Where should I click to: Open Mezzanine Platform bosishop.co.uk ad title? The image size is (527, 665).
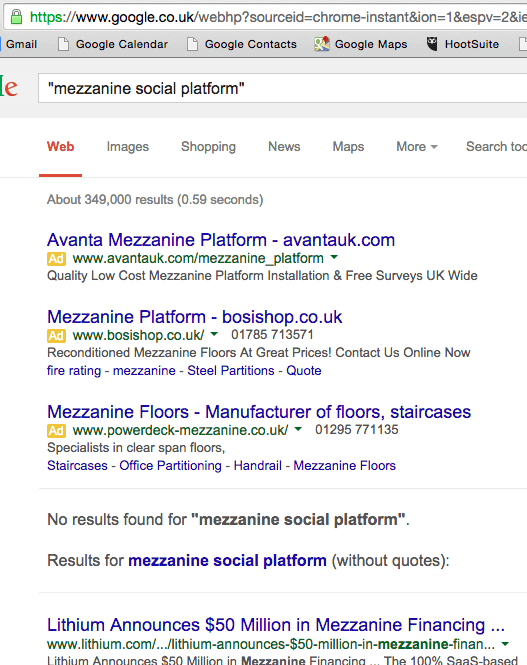[195, 317]
